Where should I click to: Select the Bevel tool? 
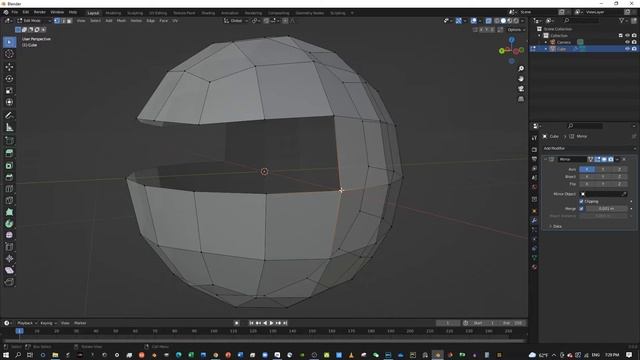tap(9, 177)
